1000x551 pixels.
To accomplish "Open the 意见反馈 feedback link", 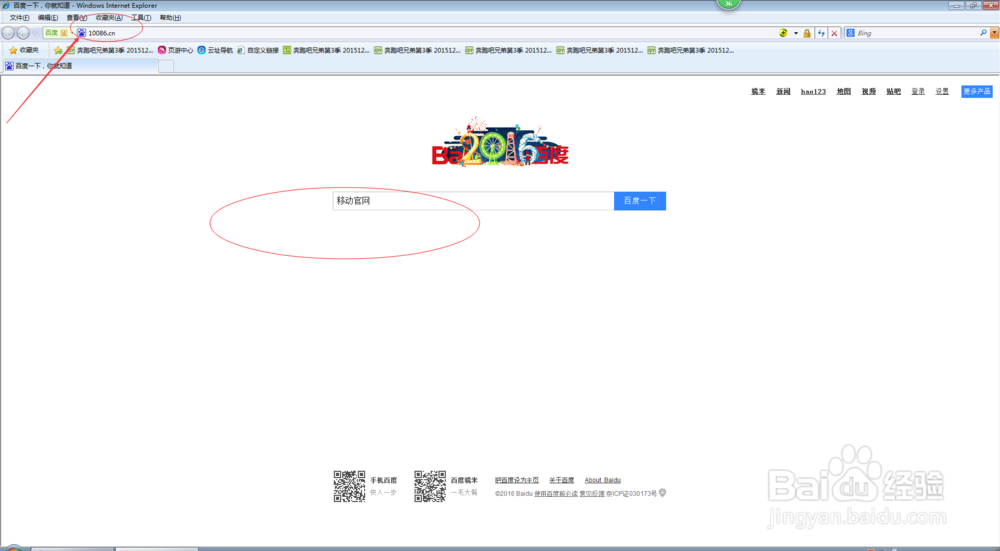I will pyautogui.click(x=591, y=494).
